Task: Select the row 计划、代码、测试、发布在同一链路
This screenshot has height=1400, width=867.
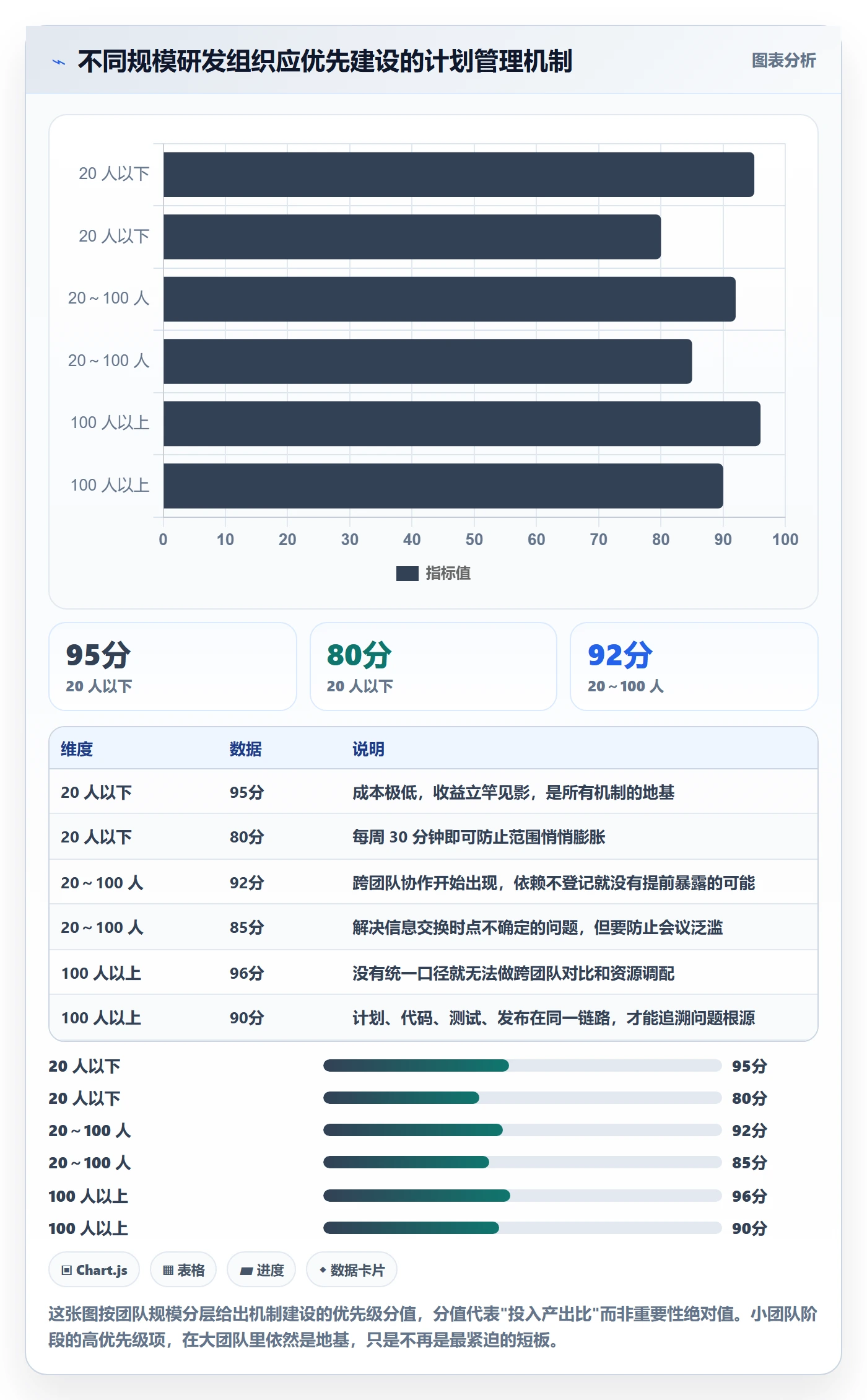Action: click(x=434, y=1018)
